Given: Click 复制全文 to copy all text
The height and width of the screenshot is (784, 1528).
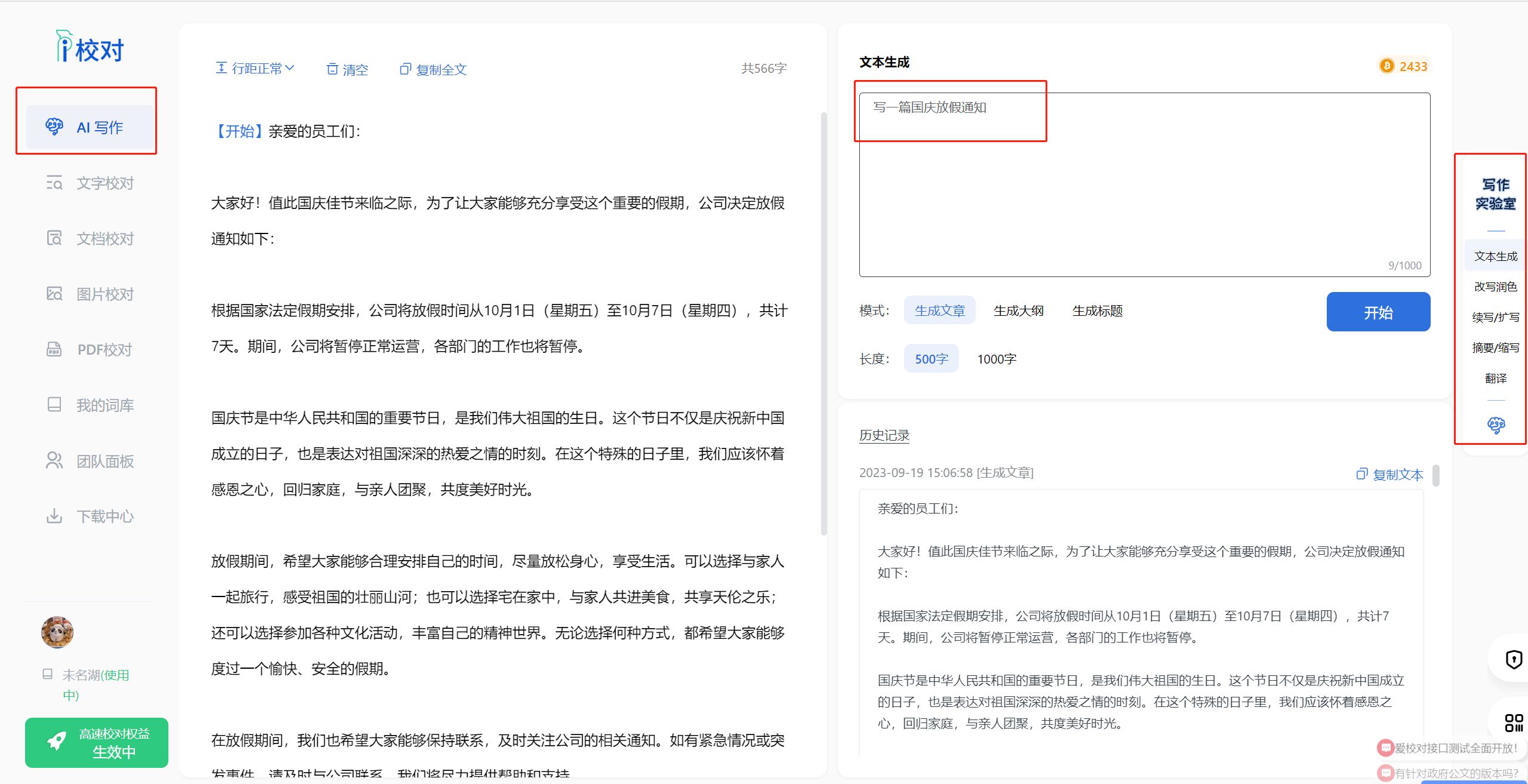Looking at the screenshot, I should pos(441,70).
